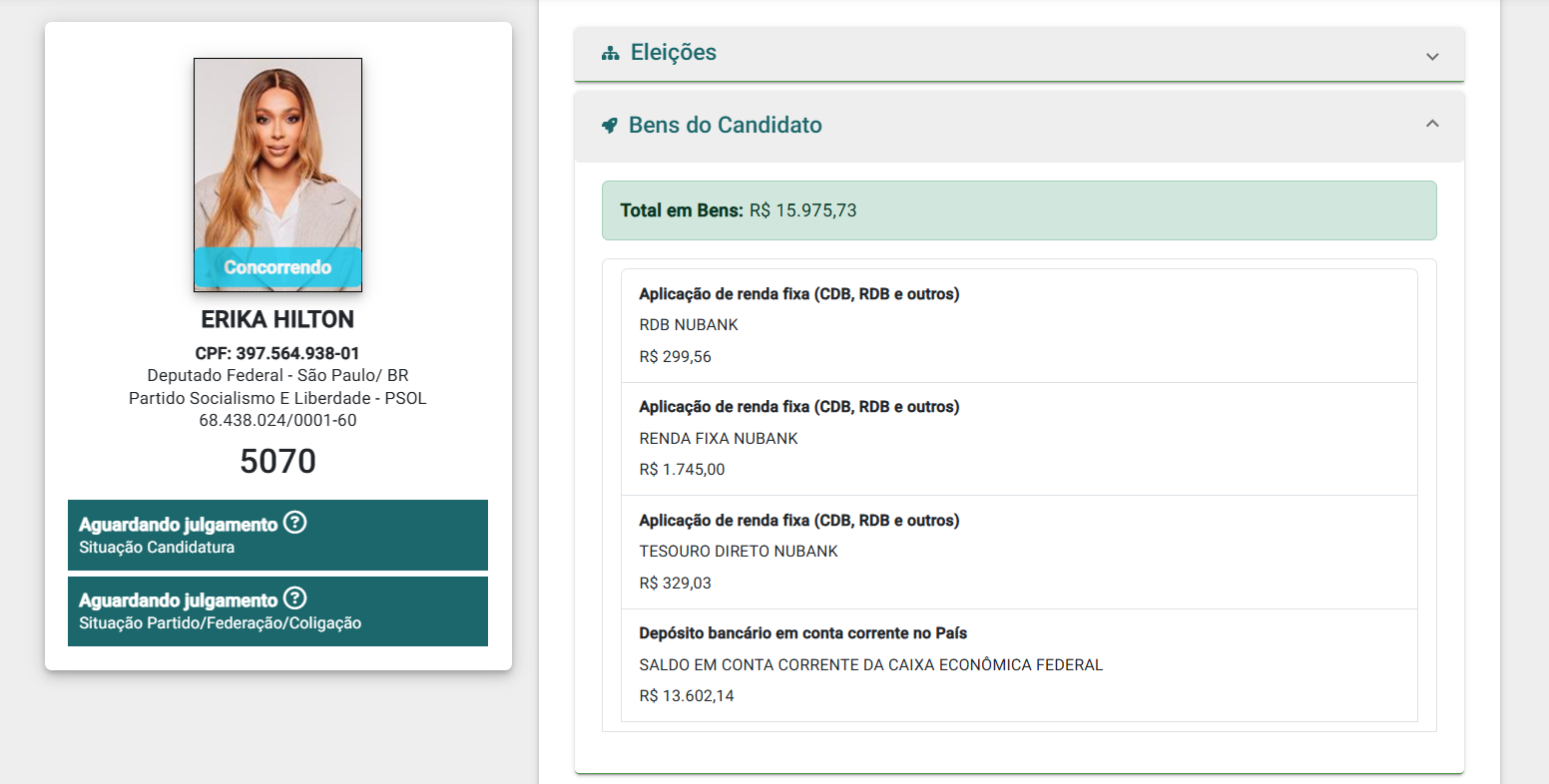Screen dimensions: 1549x784
Task: Collapse the Bens do Candidato chevron
Action: coord(1432,124)
